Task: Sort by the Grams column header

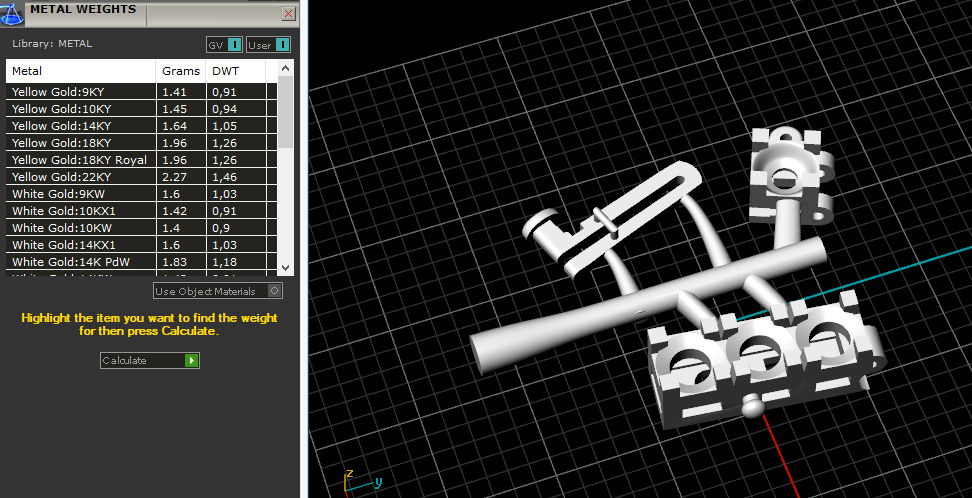Action: pos(181,71)
